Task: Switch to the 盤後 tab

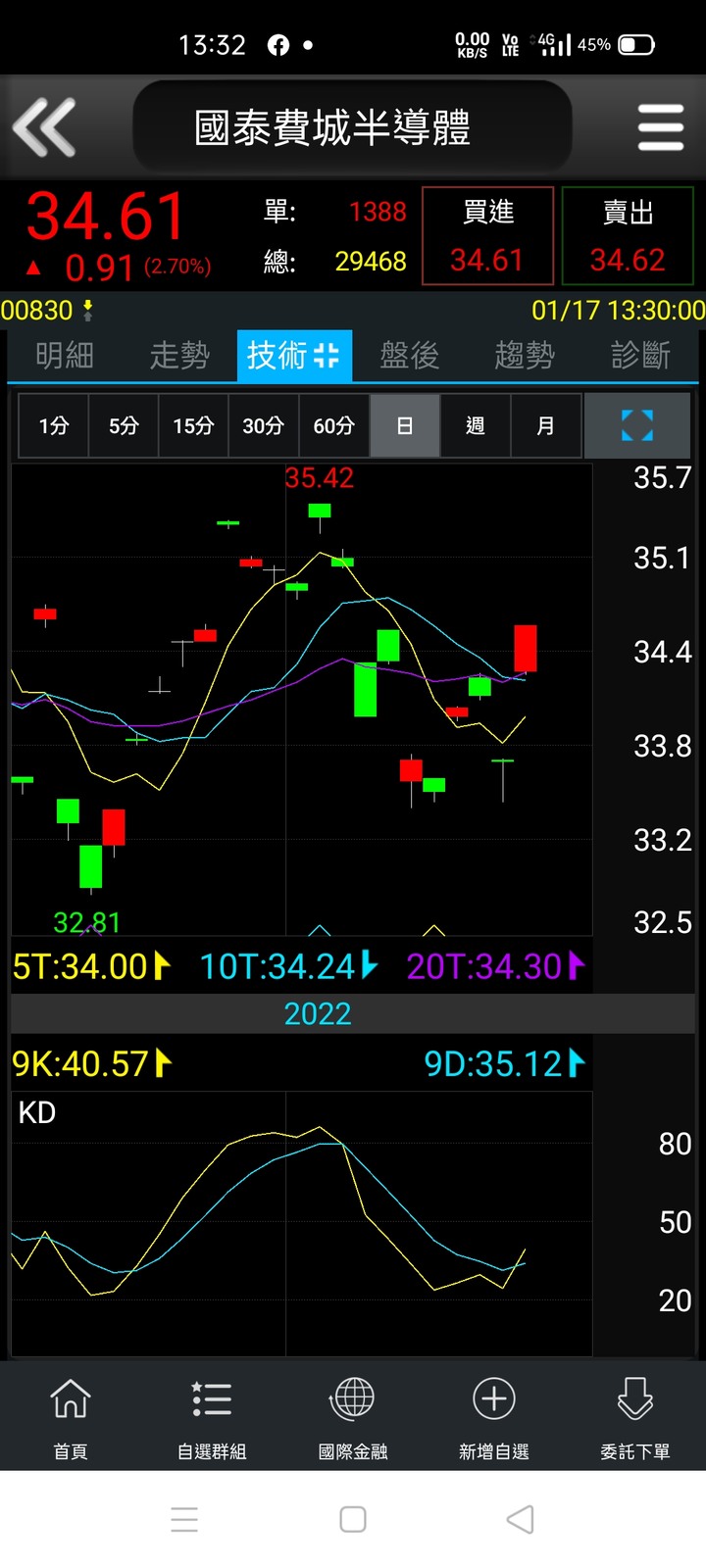Action: pyautogui.click(x=410, y=355)
